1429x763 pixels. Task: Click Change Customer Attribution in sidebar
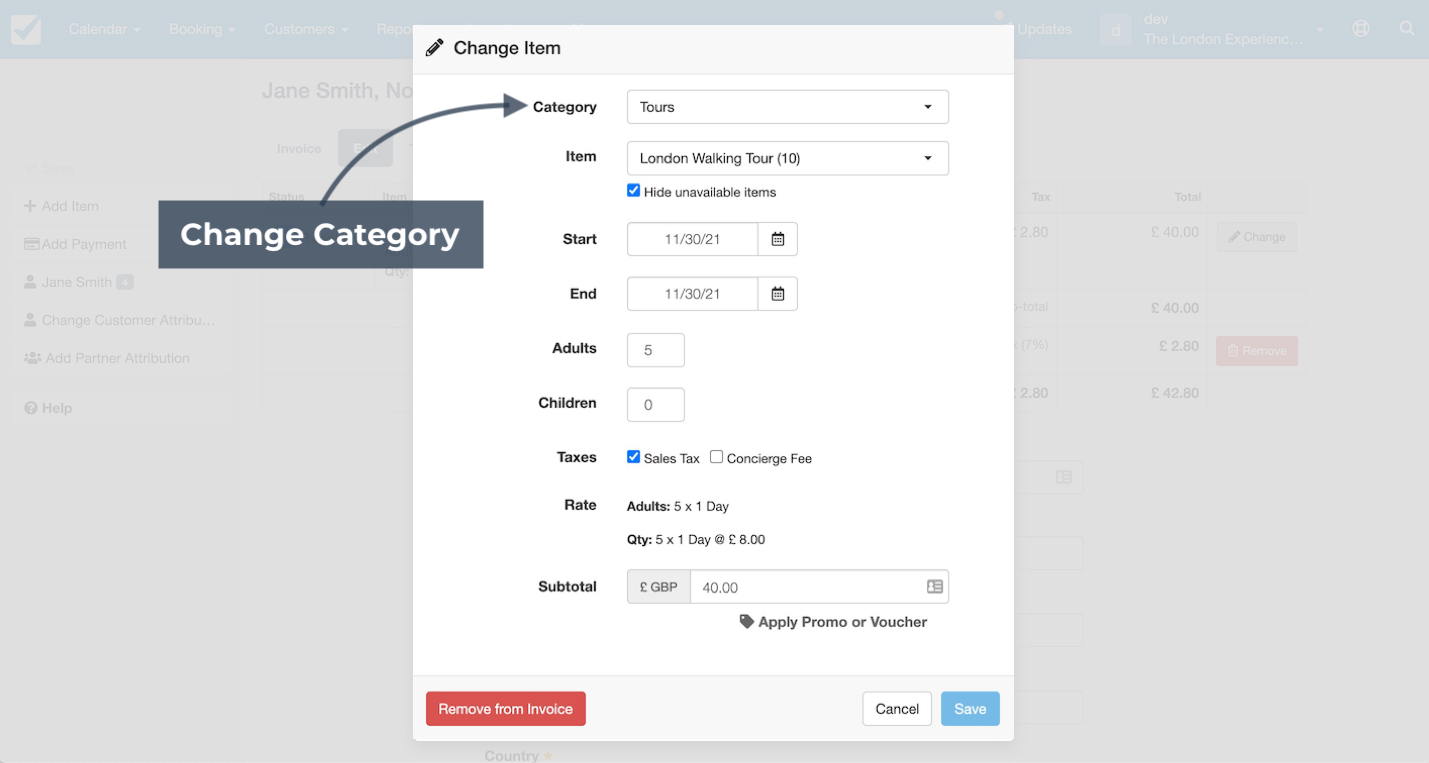click(x=122, y=320)
